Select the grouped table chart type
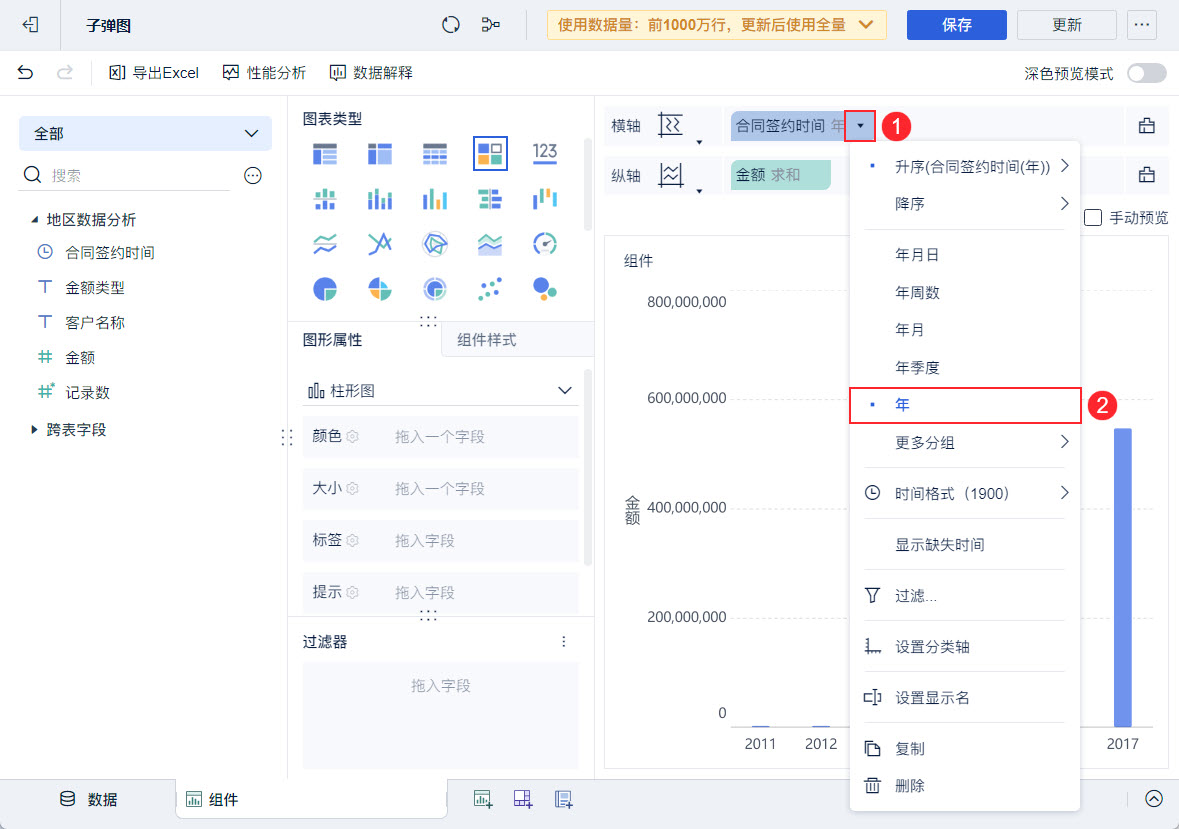Image resolution: width=1179 pixels, height=829 pixels. point(325,153)
